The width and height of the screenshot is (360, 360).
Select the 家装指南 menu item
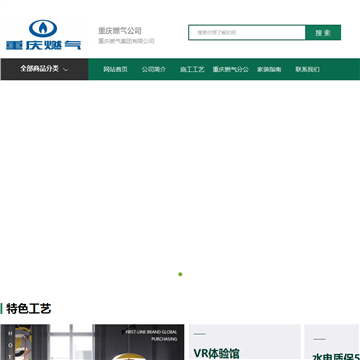(x=269, y=69)
